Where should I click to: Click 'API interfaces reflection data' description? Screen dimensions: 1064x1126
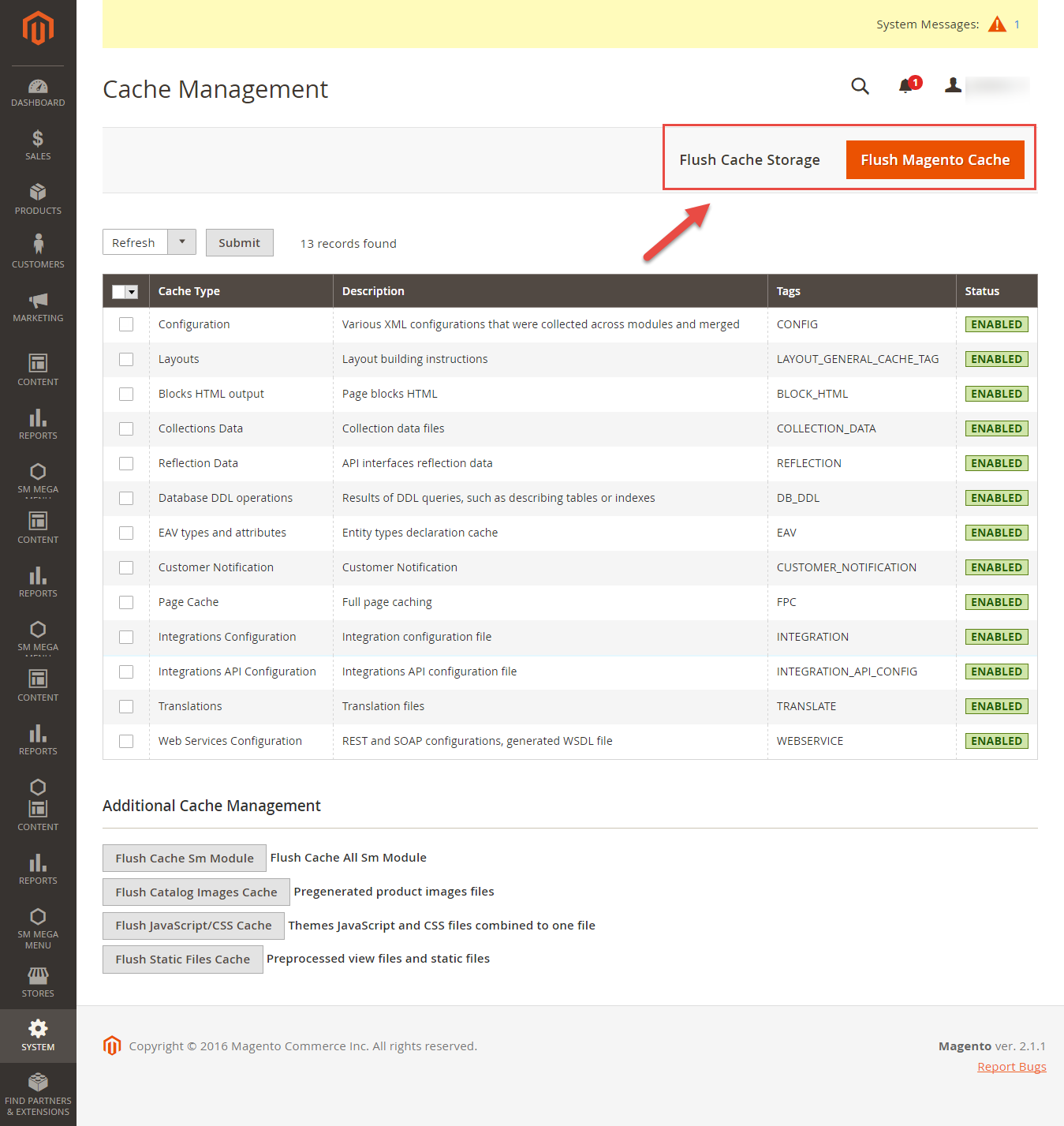pyautogui.click(x=417, y=463)
